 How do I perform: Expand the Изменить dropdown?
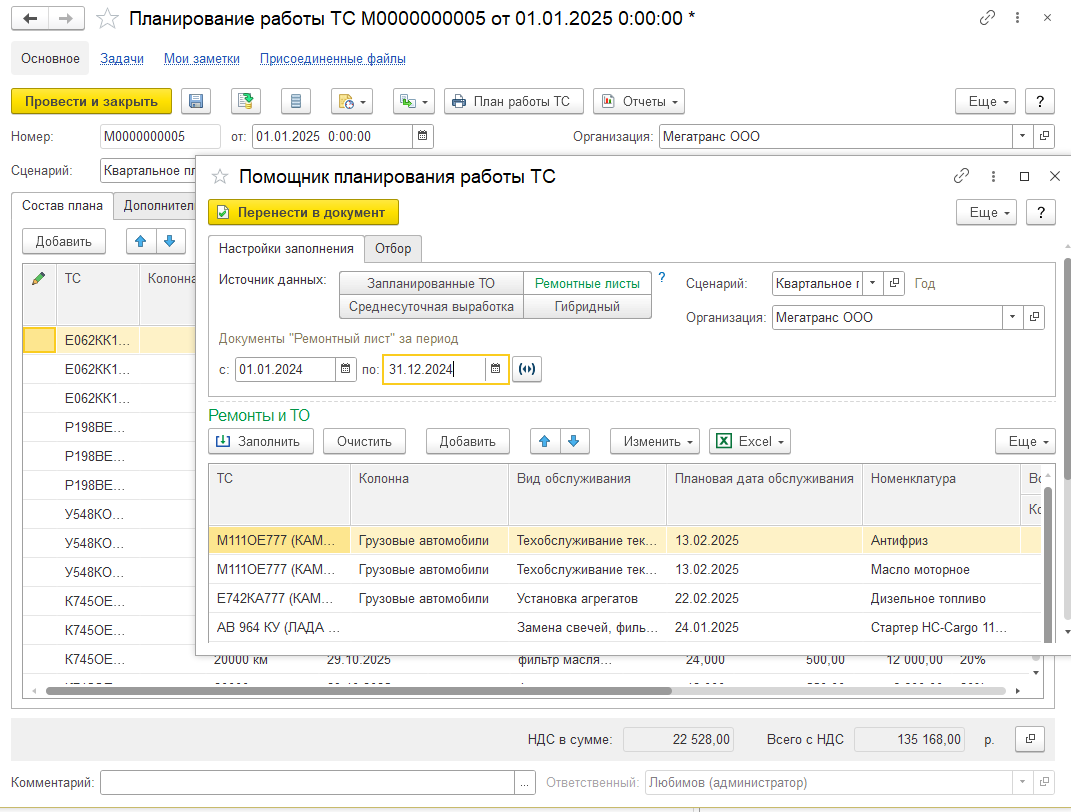click(x=659, y=441)
